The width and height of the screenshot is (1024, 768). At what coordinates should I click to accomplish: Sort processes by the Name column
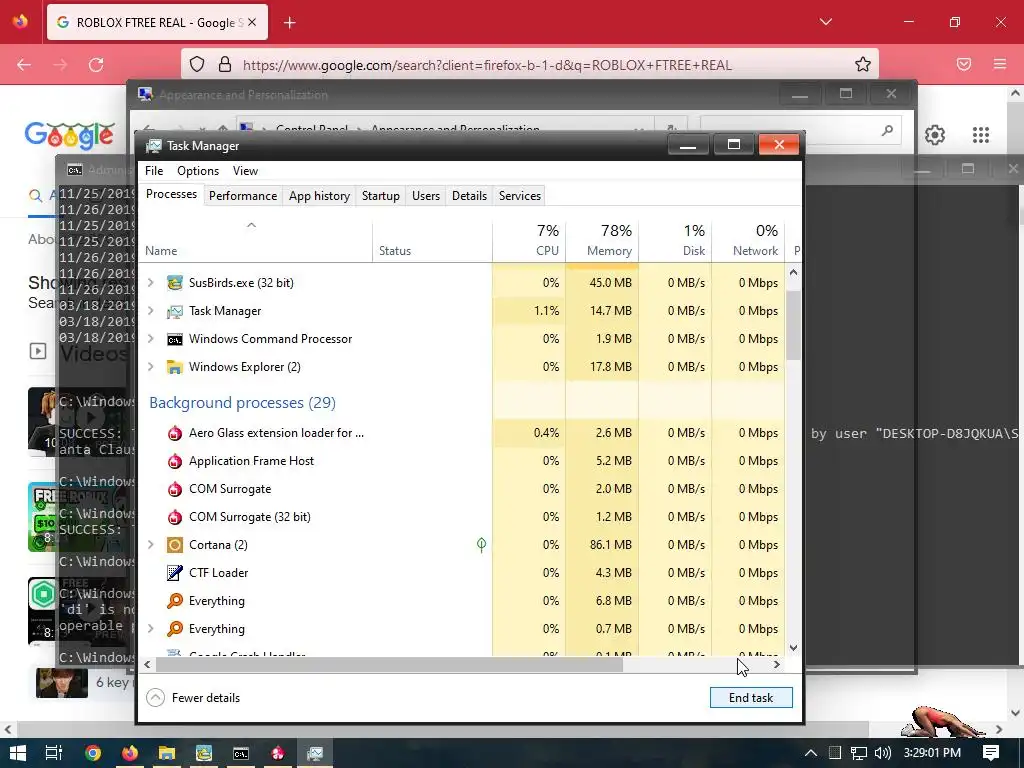click(x=255, y=240)
